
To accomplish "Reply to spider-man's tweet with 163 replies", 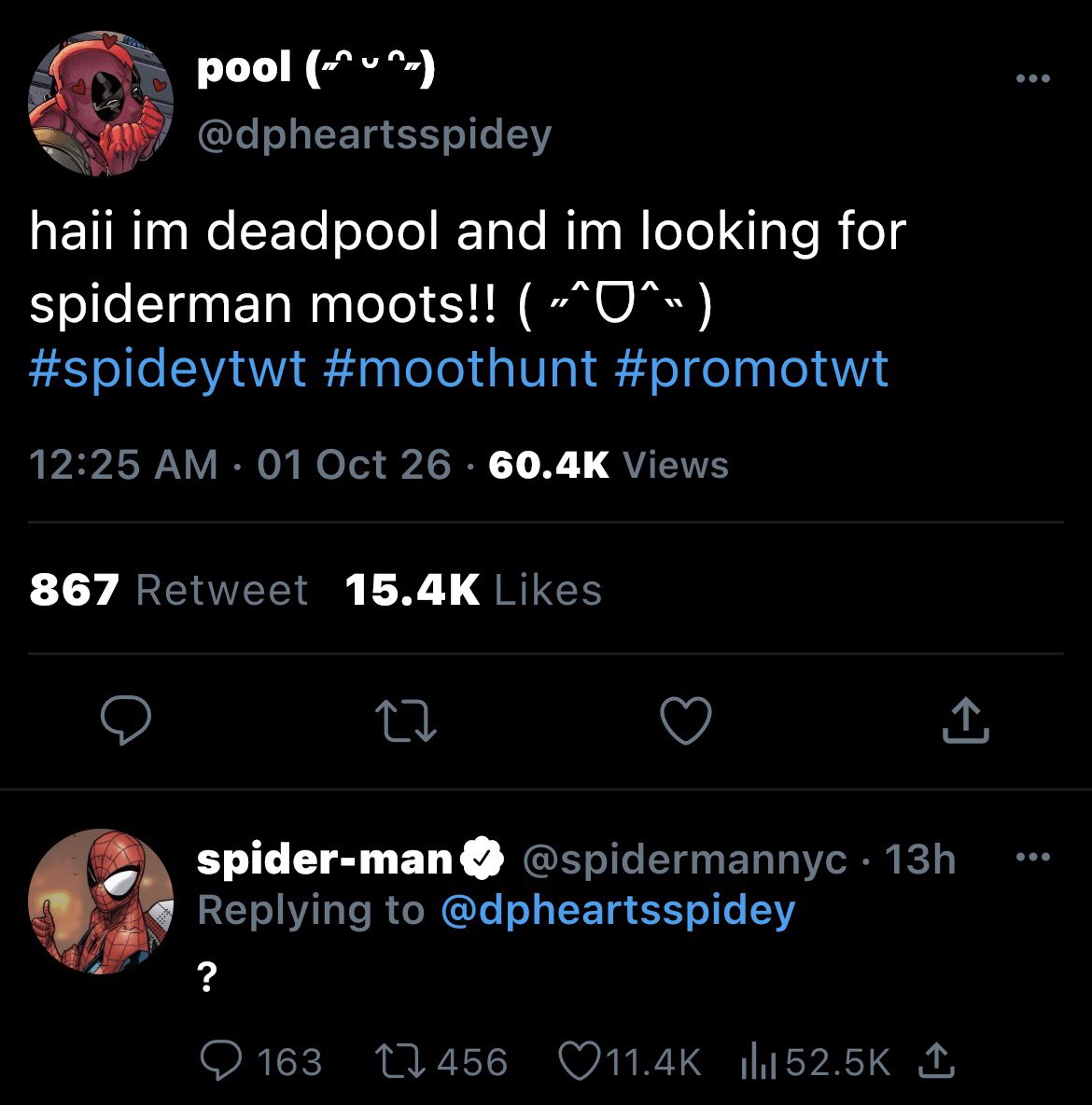I will 260,1061.
